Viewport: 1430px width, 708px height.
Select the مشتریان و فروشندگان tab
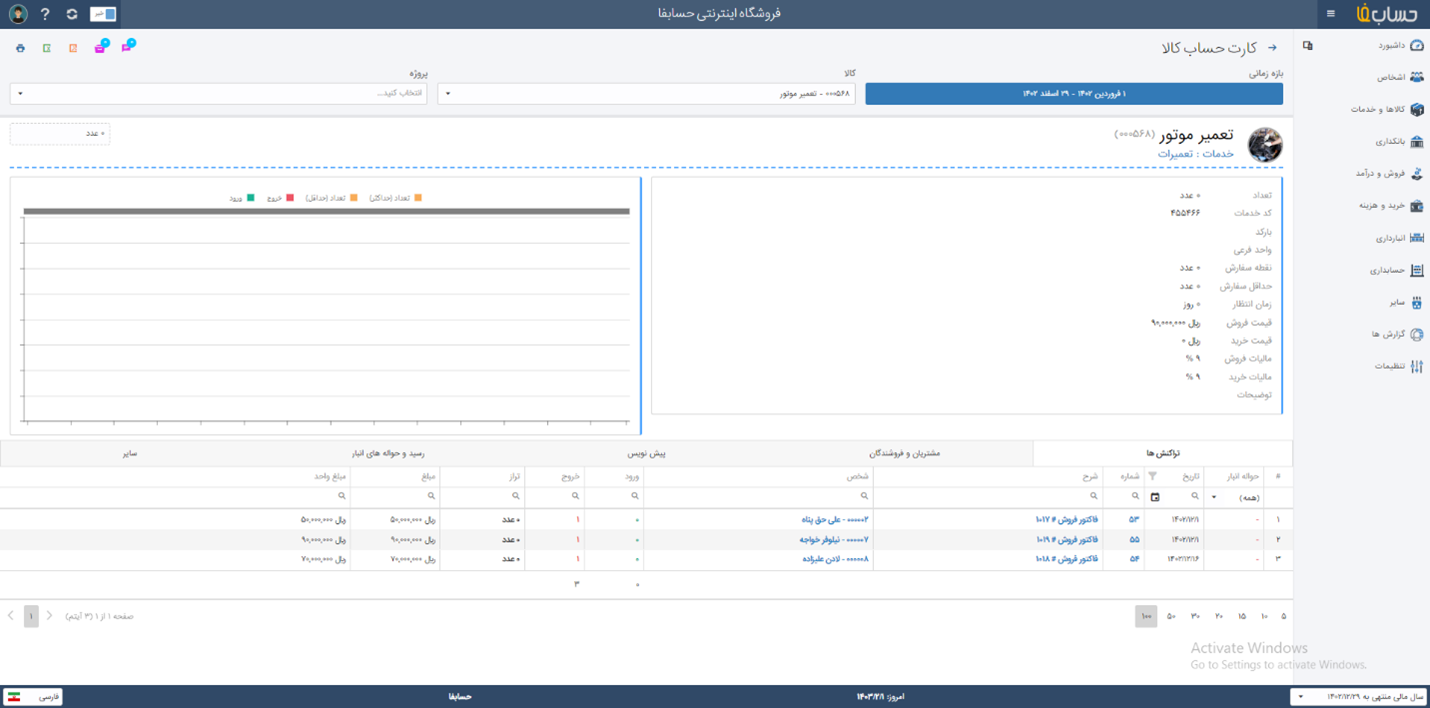904,453
